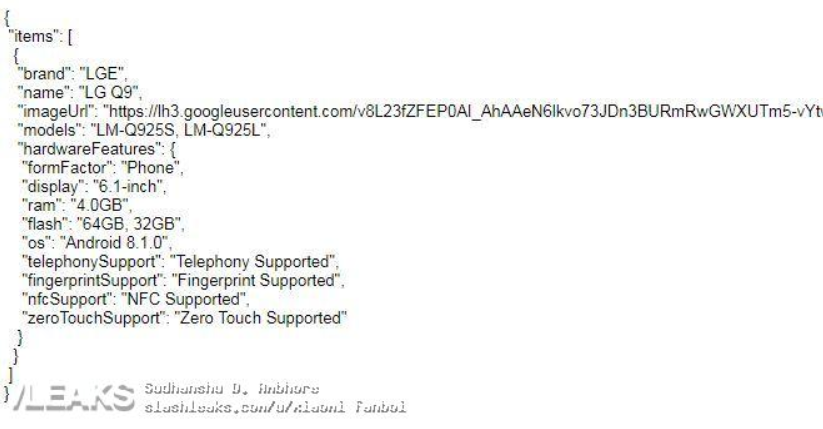Viewport: 823px width, 429px height.
Task: Click the "64GB, 32GB" flash value
Action: pyautogui.click(x=129, y=224)
